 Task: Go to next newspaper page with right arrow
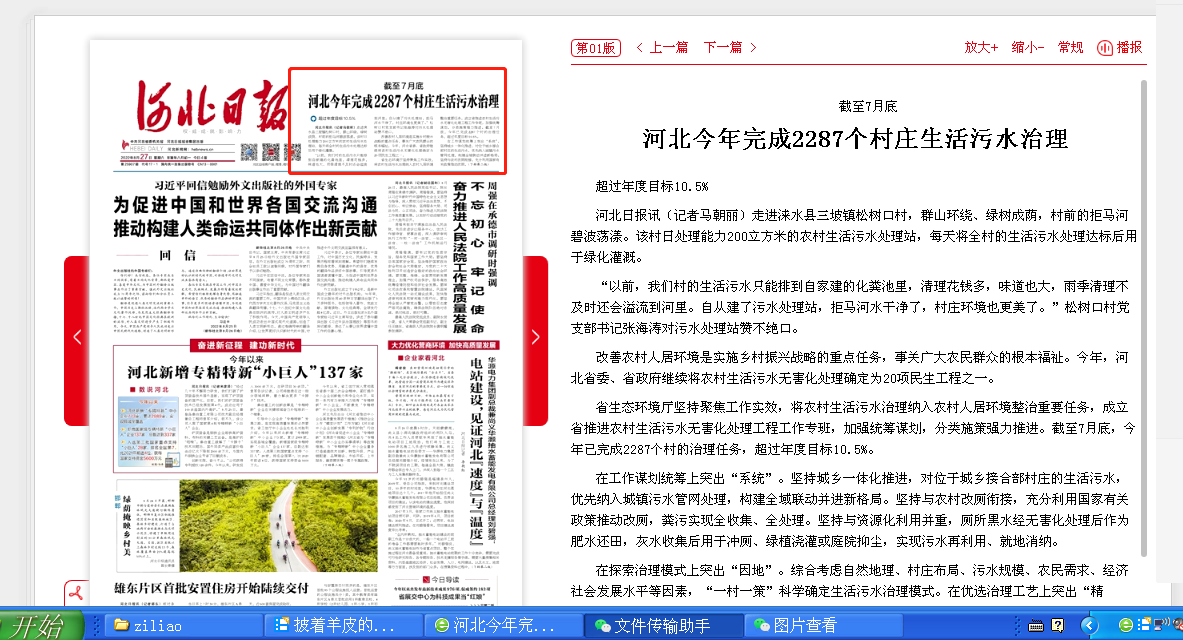(x=536, y=338)
